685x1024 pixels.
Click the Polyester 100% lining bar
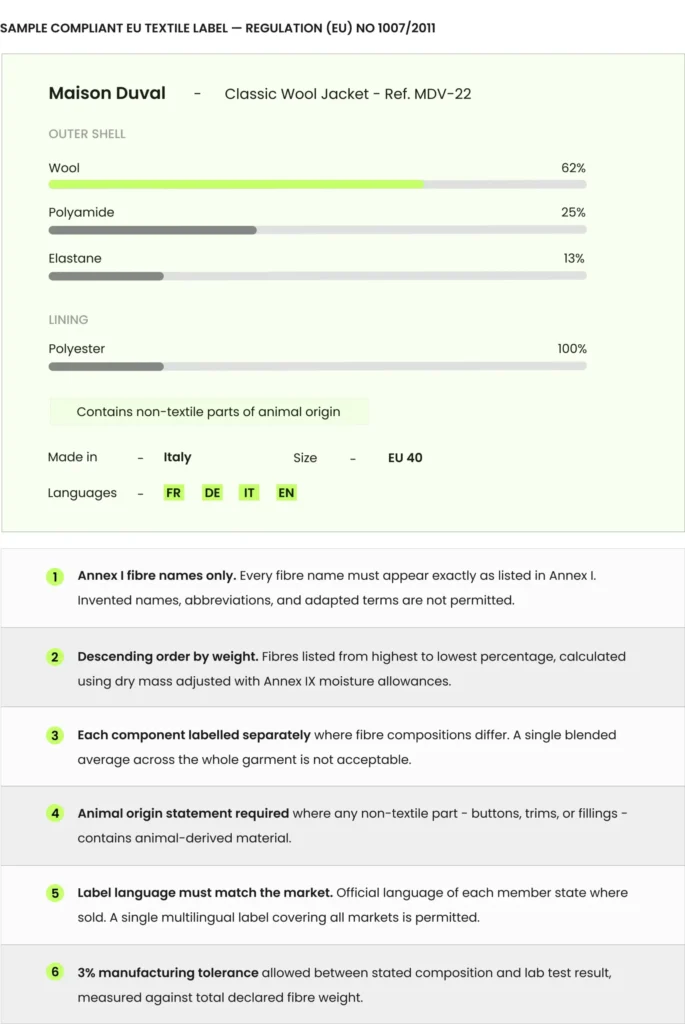(x=317, y=366)
